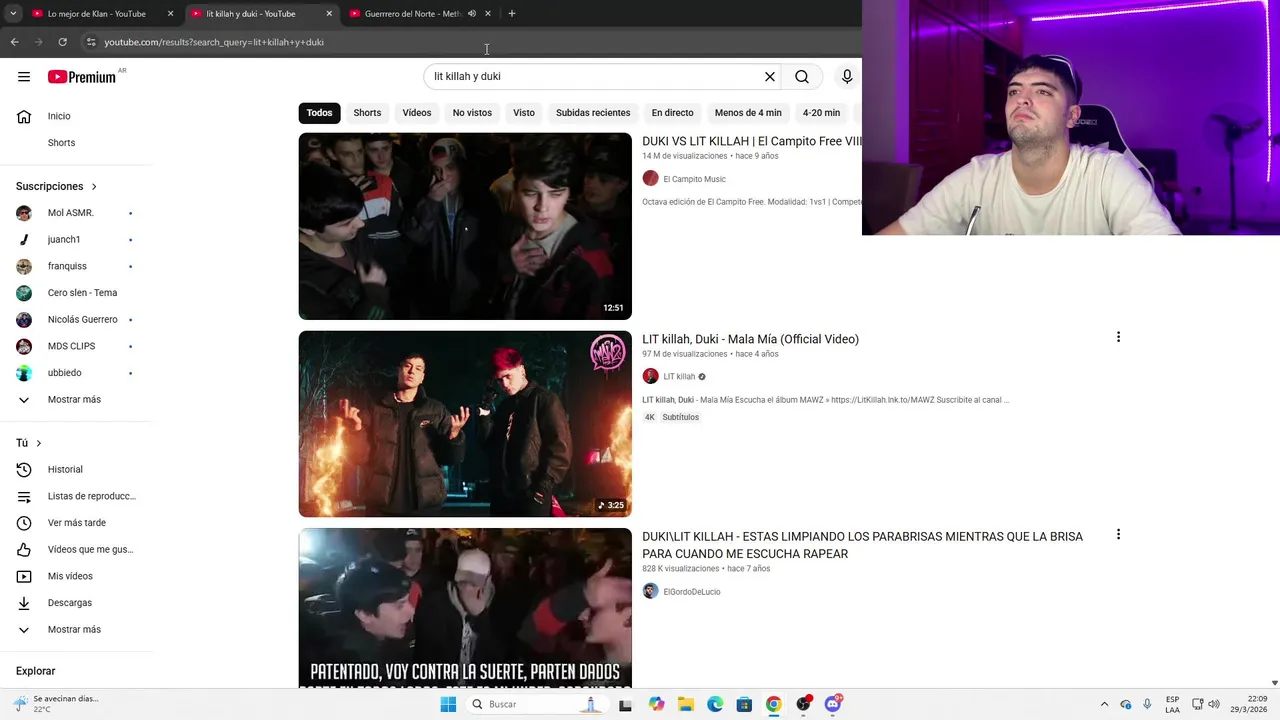Select the '4-20 min' filter chip
The width and height of the screenshot is (1280, 720).
click(x=821, y=113)
